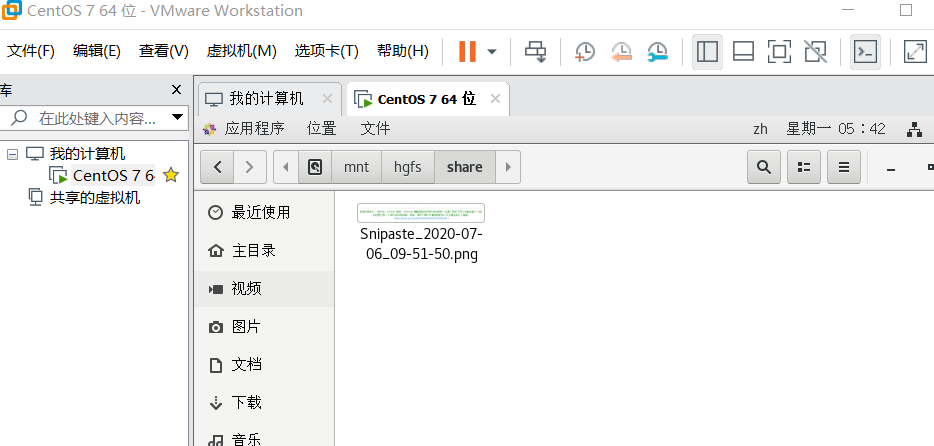
Task: Click the zh input language indicator
Action: 760,129
